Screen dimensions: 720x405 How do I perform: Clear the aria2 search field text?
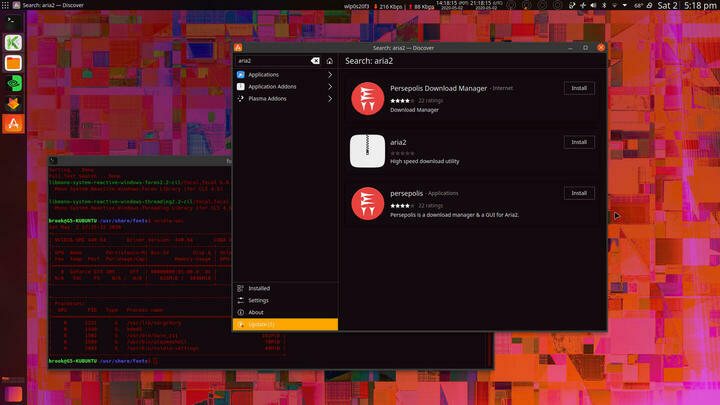click(315, 61)
